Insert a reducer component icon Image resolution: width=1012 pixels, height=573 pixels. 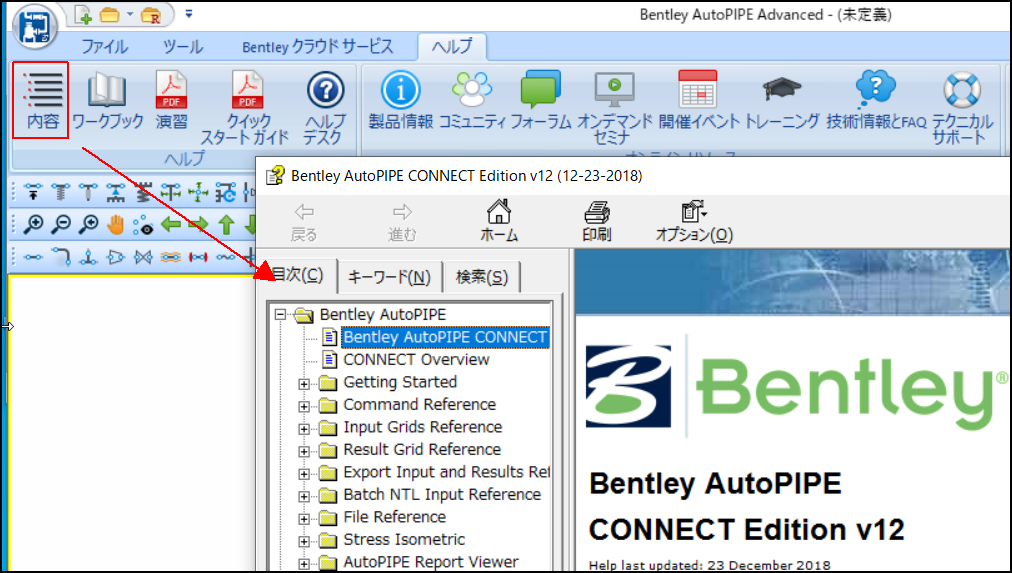coord(116,257)
